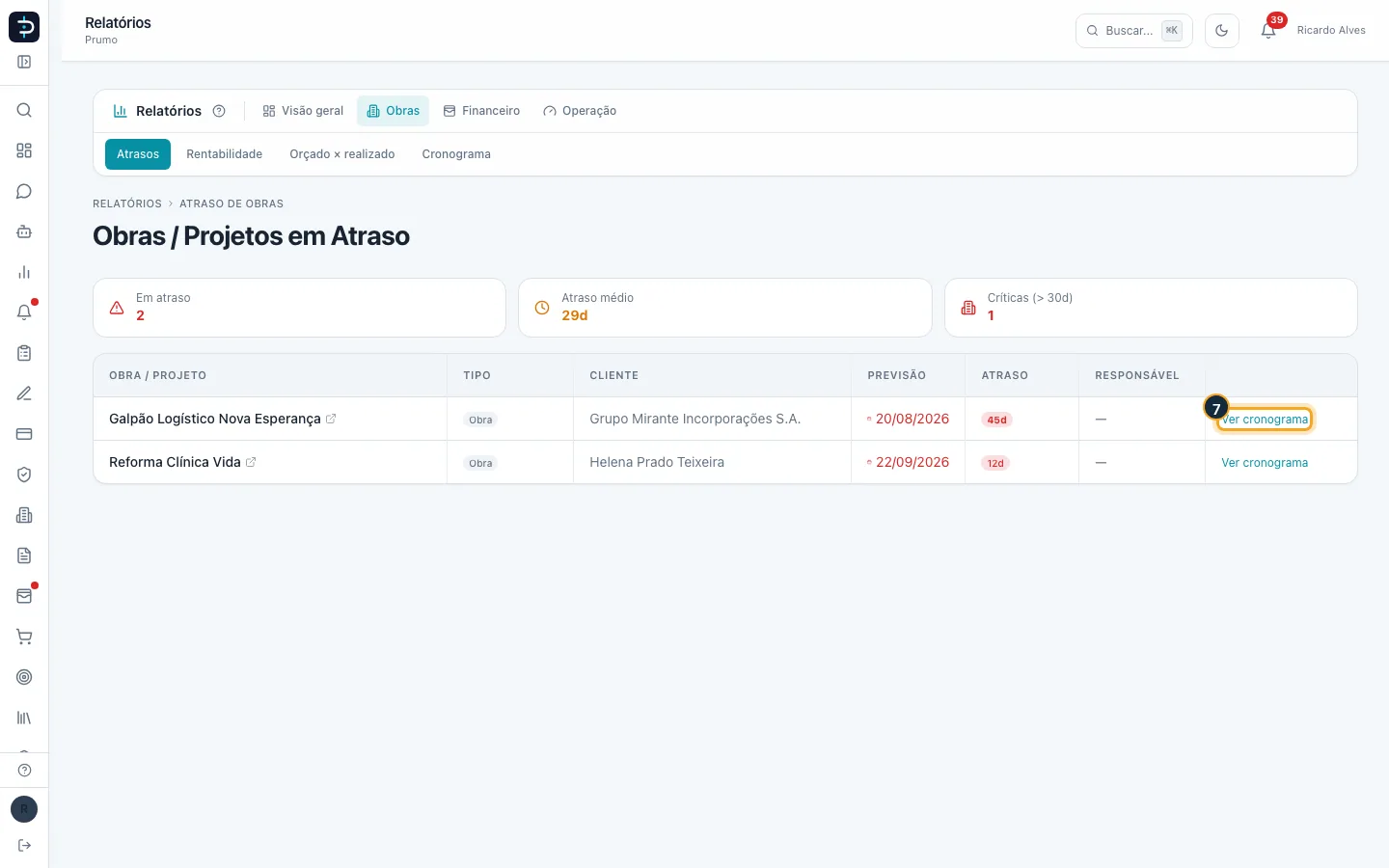Screen dimensions: 1389x868
Task: Open the building icon in sidebar
Action: pos(24,515)
